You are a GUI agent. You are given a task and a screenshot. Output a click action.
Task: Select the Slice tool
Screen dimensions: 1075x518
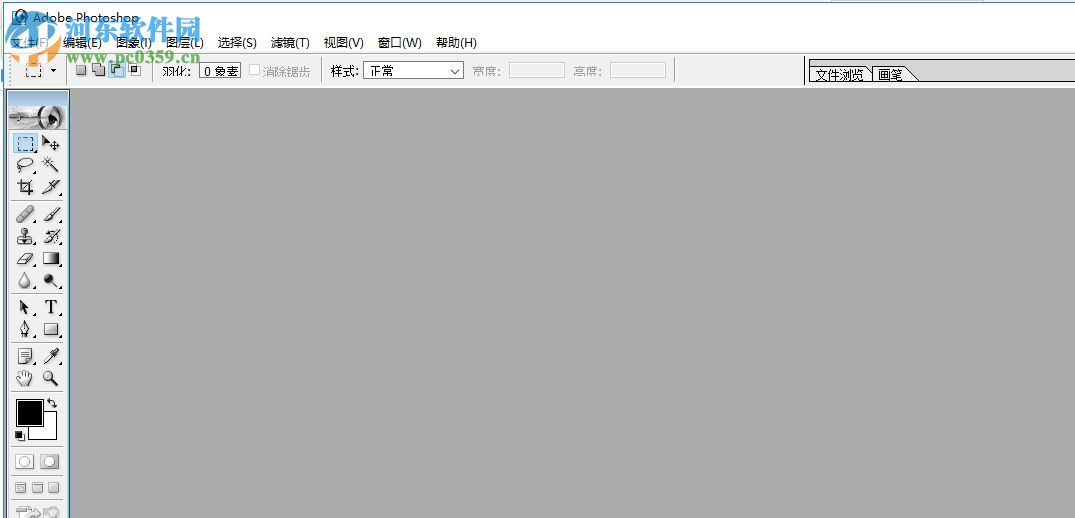coord(51,186)
